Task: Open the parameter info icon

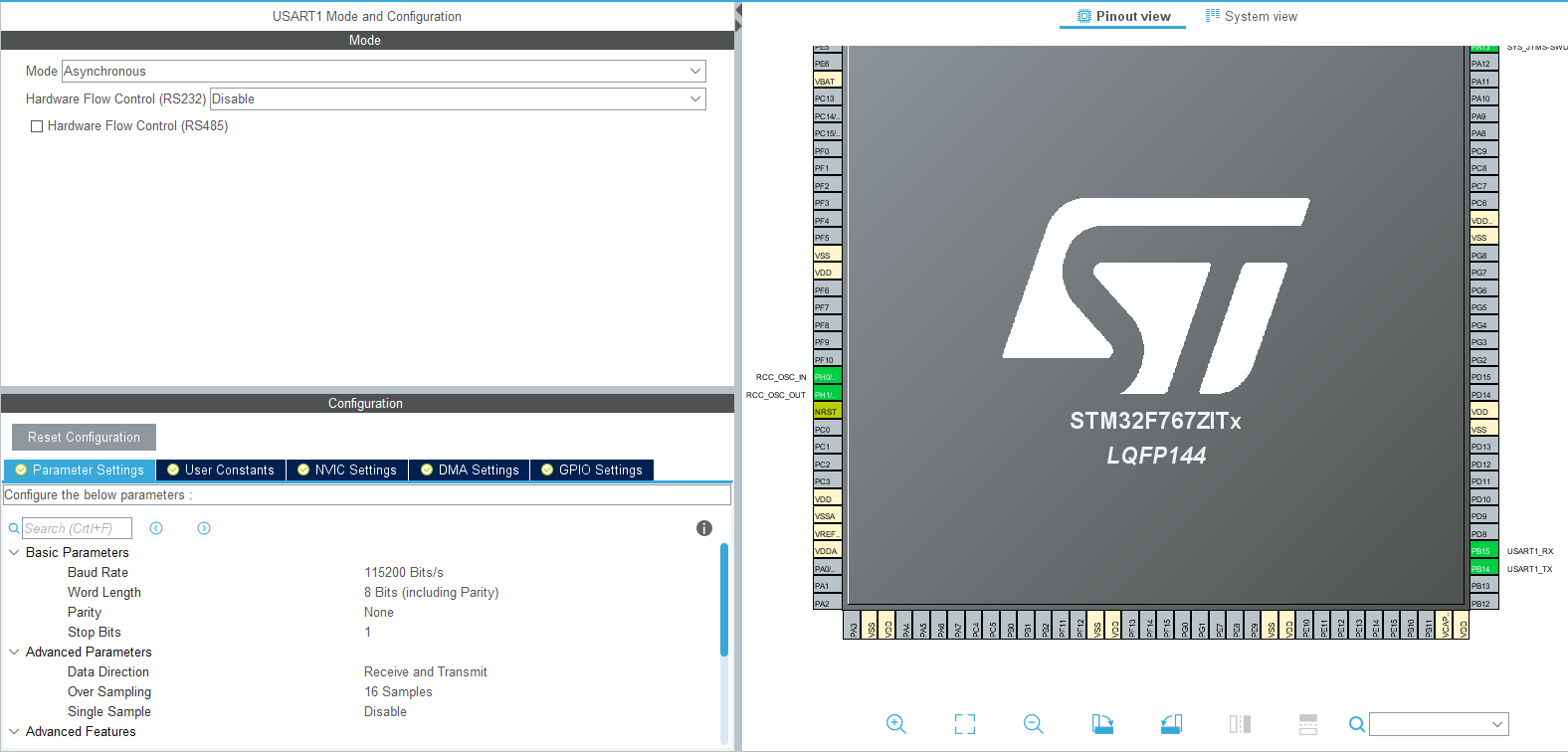Action: pyautogui.click(x=704, y=528)
